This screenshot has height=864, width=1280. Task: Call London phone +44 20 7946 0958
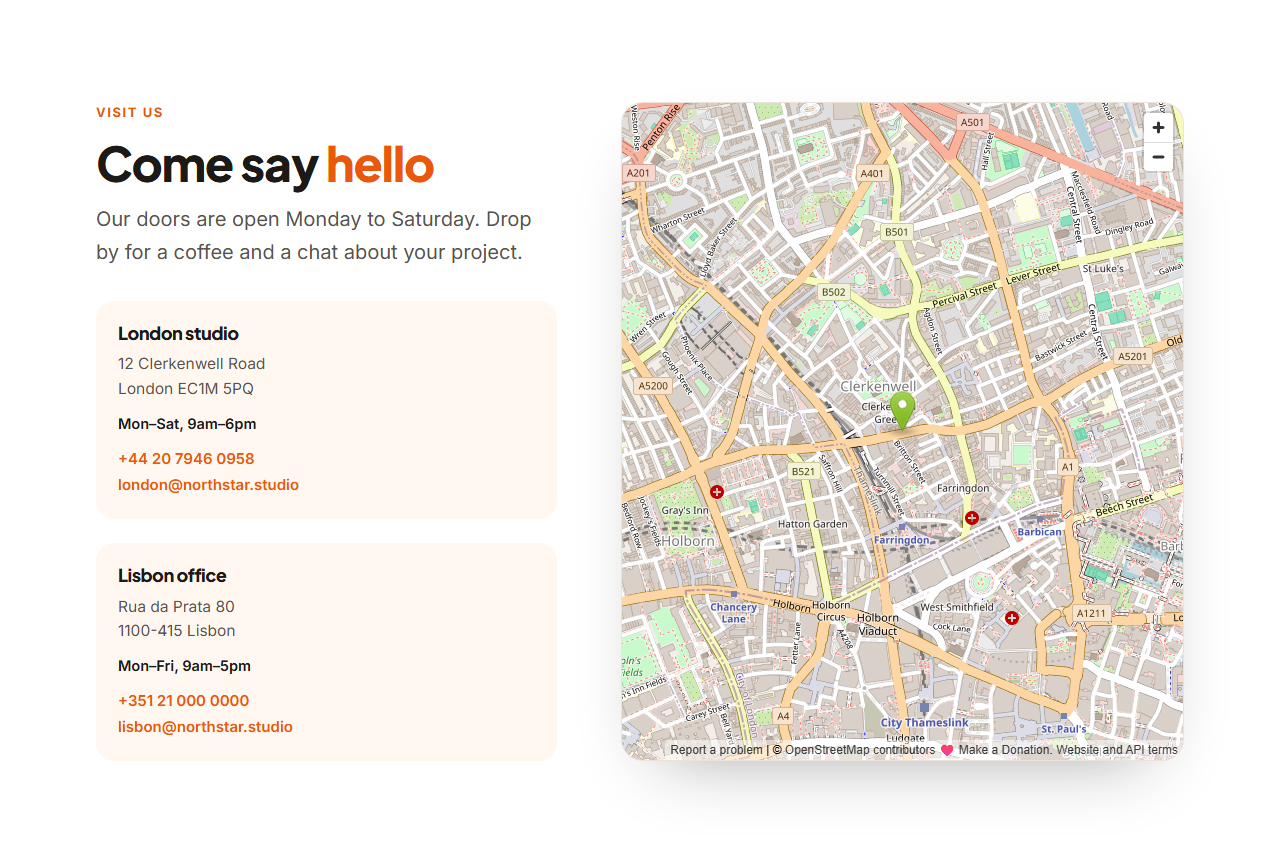(x=186, y=459)
